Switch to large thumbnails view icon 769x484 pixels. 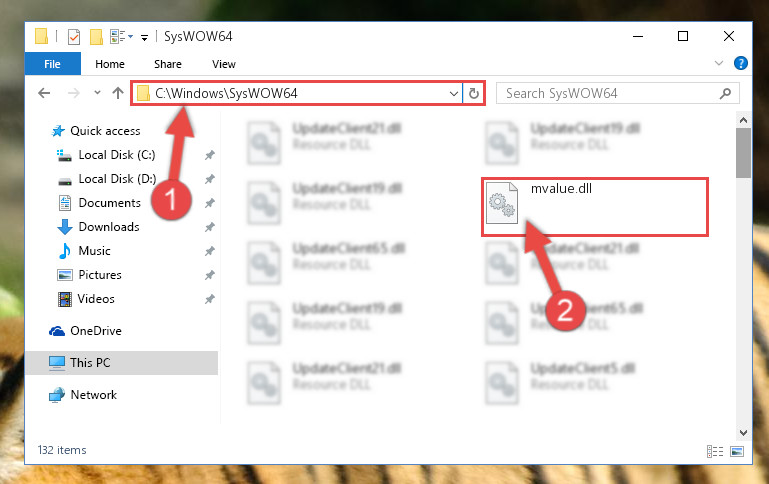click(737, 451)
